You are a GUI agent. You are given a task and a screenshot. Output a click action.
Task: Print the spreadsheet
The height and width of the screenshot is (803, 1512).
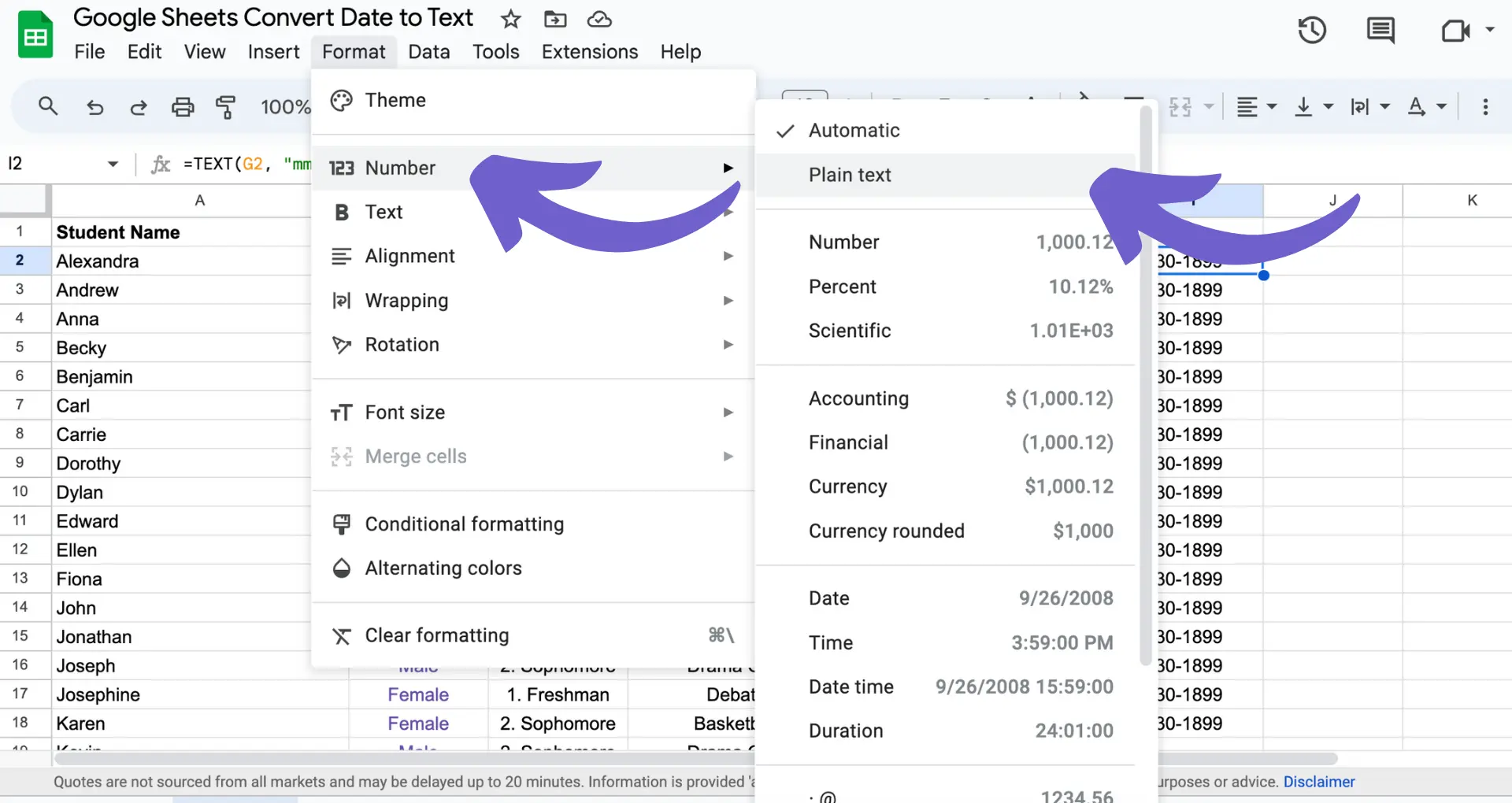coord(183,107)
